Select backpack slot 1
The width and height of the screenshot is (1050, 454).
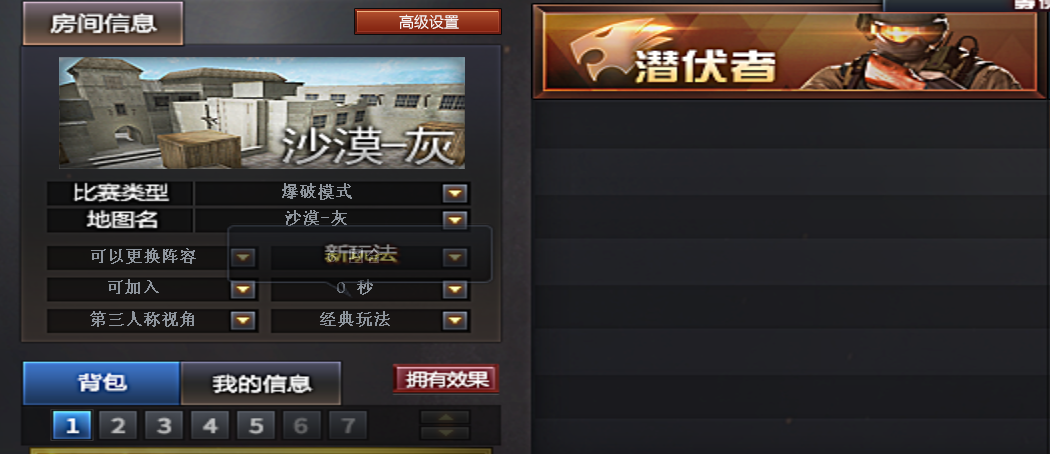(72, 426)
